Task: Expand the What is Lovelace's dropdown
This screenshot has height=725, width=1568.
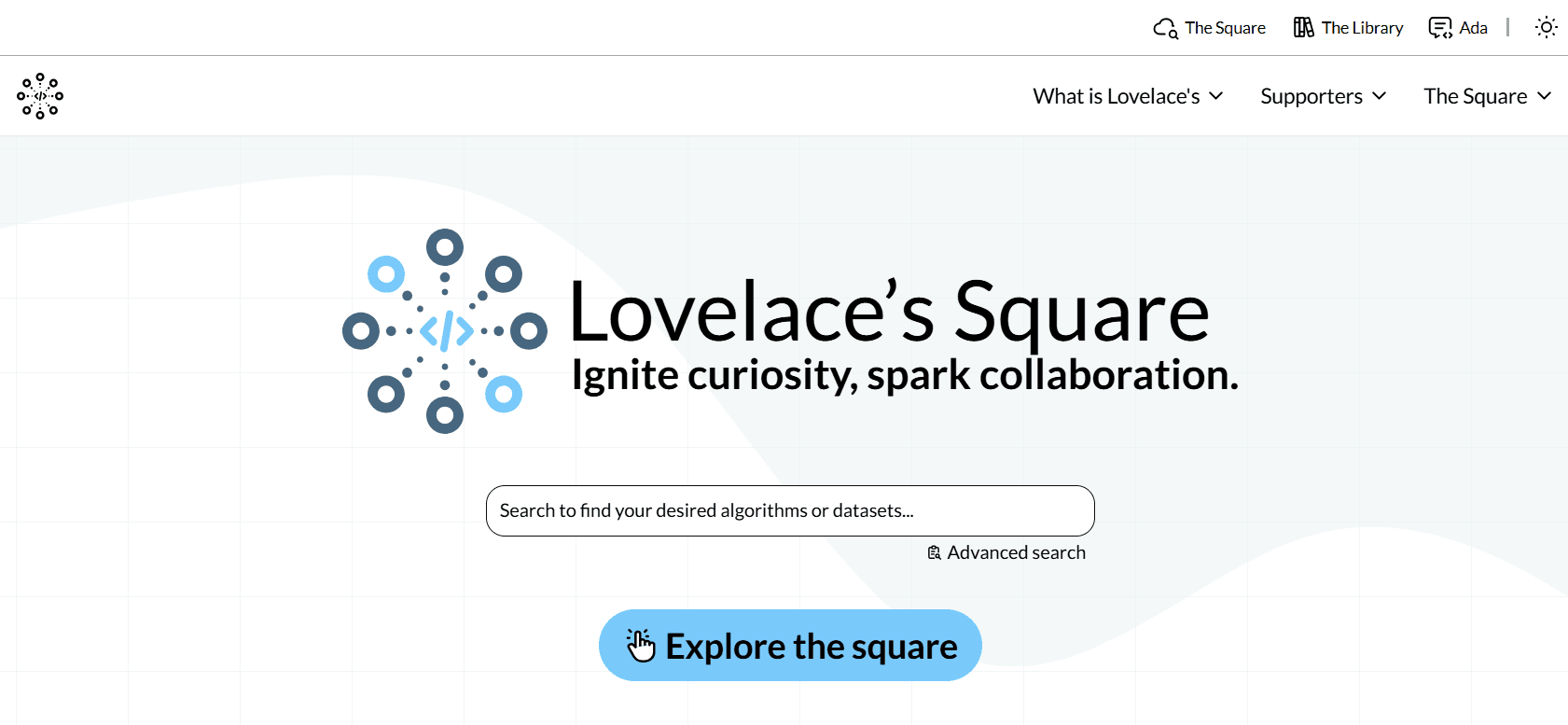Action: 1216,96
